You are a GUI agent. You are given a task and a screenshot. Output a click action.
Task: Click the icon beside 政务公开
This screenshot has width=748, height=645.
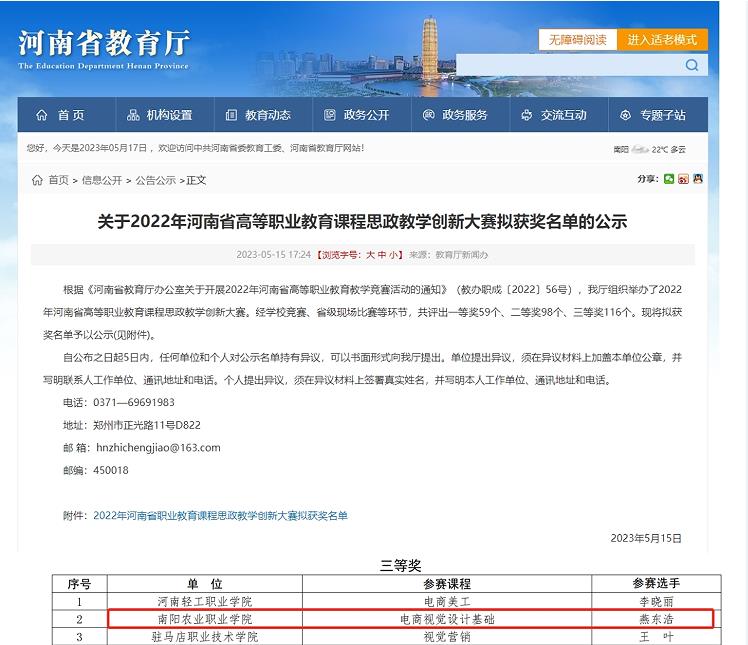[x=330, y=115]
